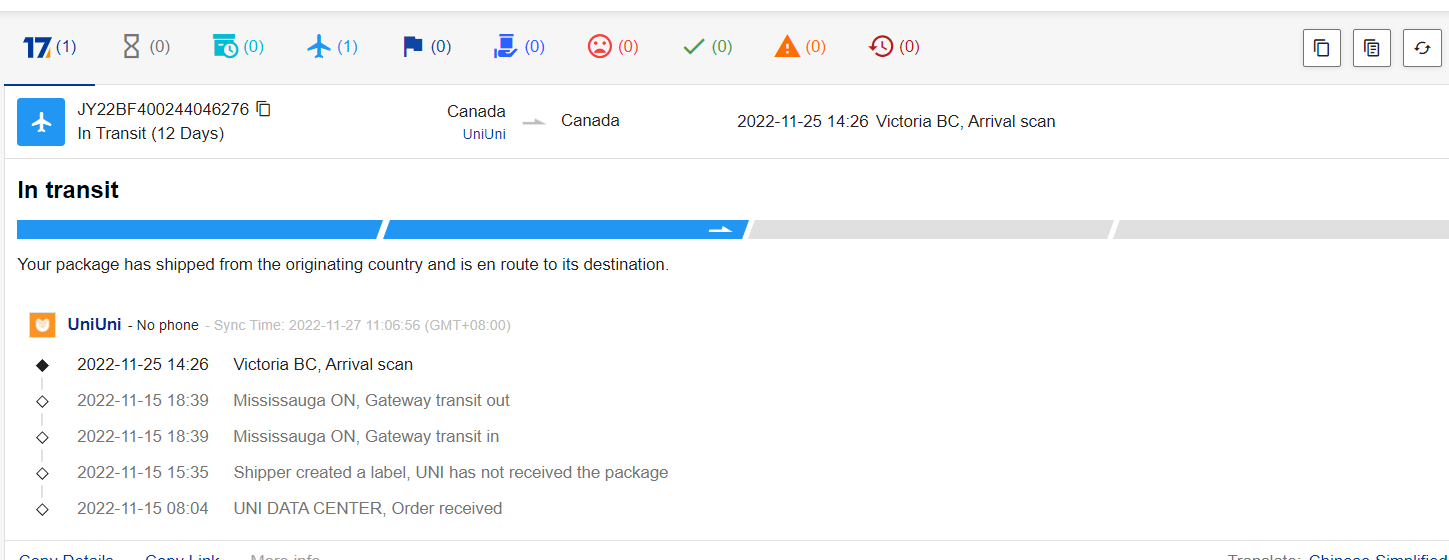Copy tracking number JY22BF400244046276
This screenshot has width=1449, height=560.
[264, 109]
